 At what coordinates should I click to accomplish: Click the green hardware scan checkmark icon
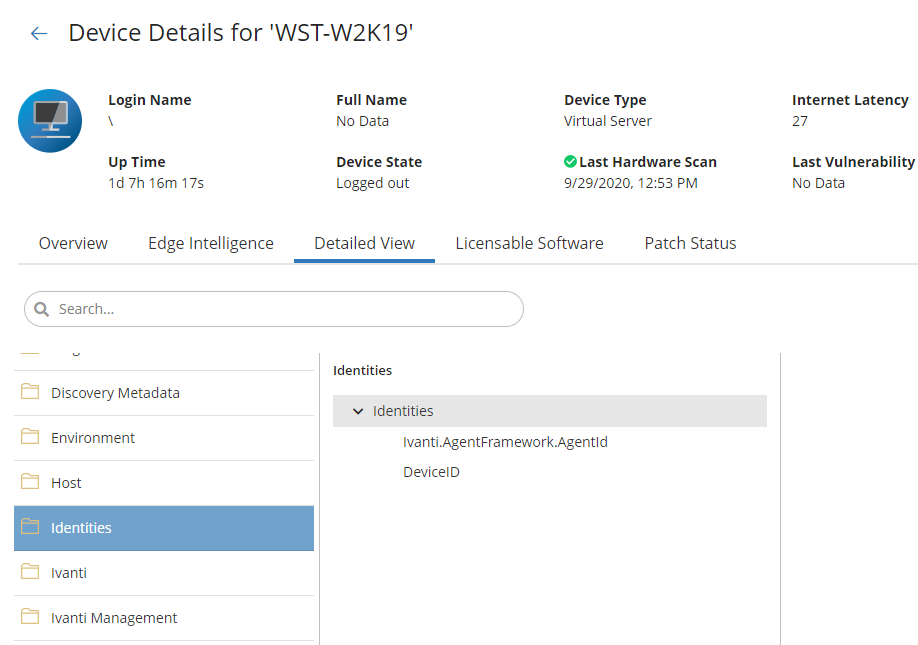tap(570, 162)
